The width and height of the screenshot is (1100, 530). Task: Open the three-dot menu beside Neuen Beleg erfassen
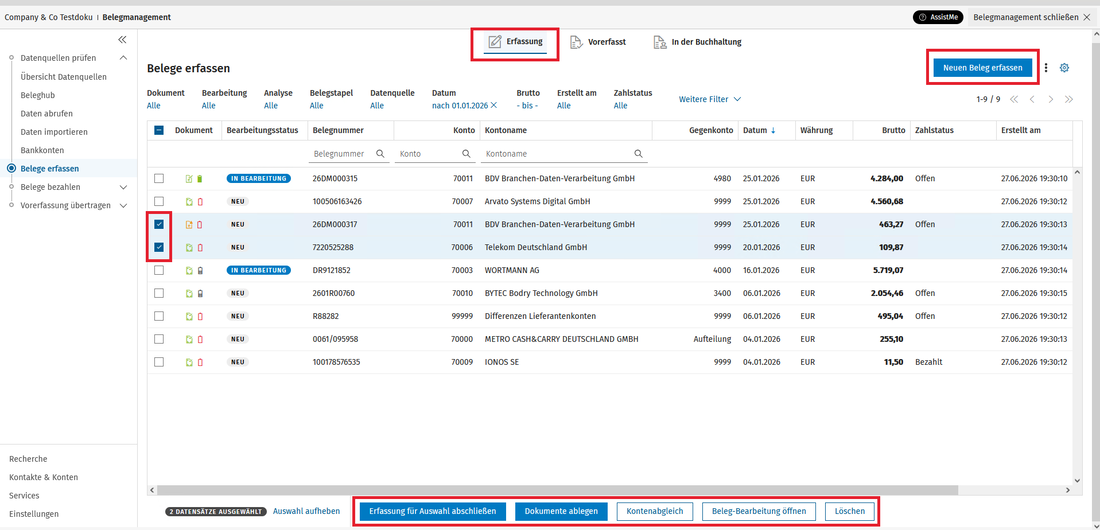[1046, 68]
